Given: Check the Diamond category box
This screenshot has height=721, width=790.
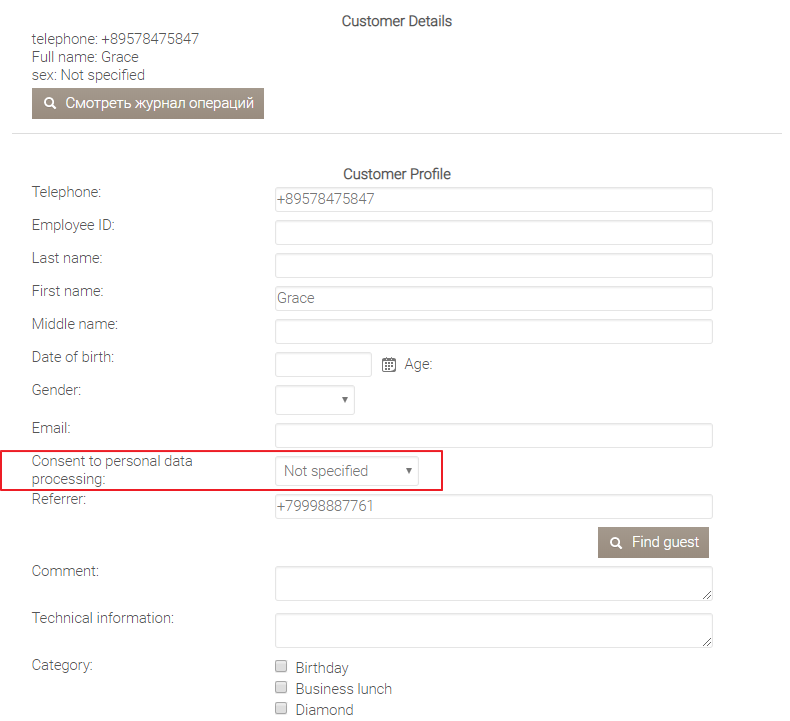Looking at the screenshot, I should [282, 709].
